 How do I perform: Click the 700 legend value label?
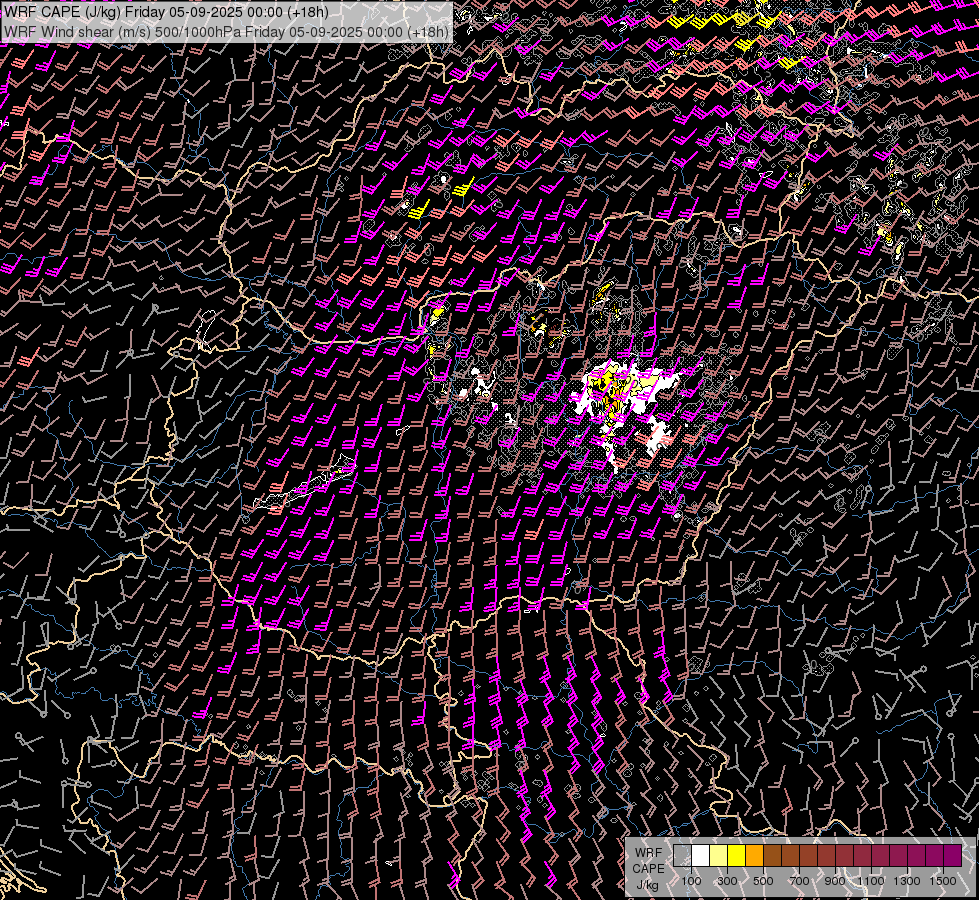point(799,881)
